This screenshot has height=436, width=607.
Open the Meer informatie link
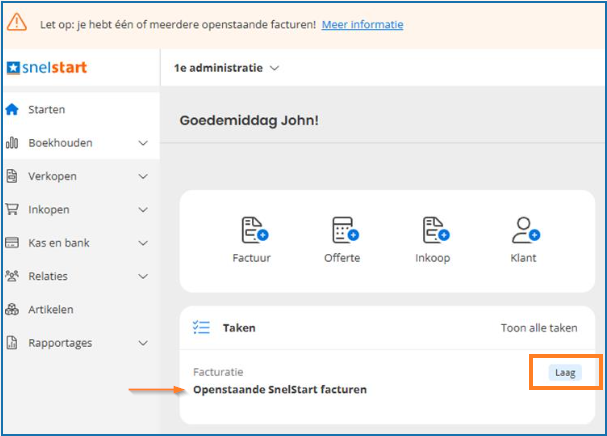pos(362,24)
